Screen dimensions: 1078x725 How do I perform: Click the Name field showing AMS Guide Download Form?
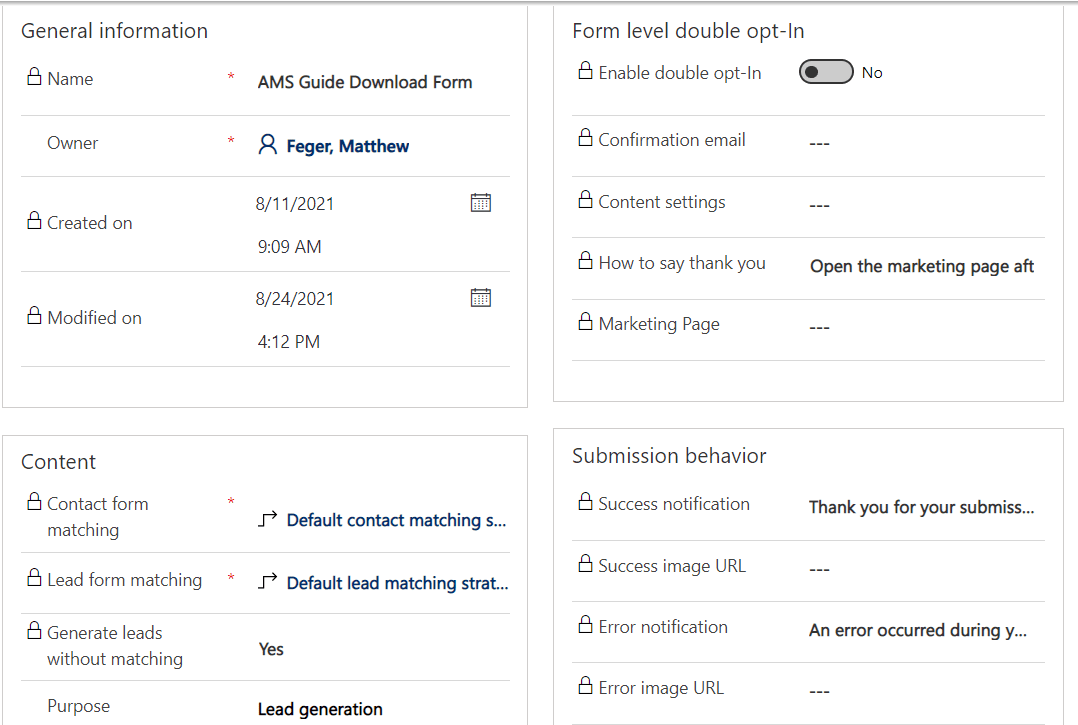pyautogui.click(x=365, y=82)
